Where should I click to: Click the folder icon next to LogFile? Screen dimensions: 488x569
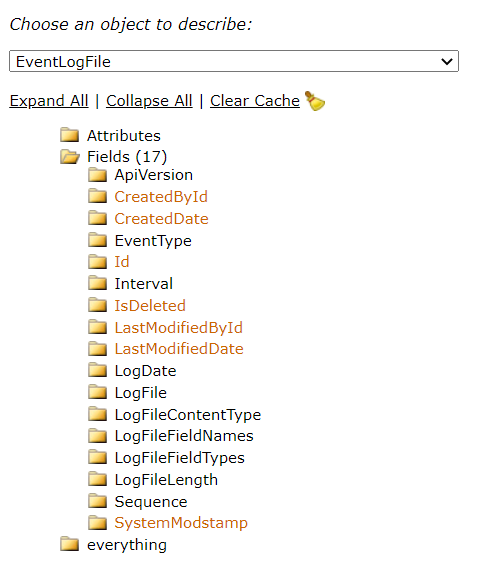pos(97,392)
